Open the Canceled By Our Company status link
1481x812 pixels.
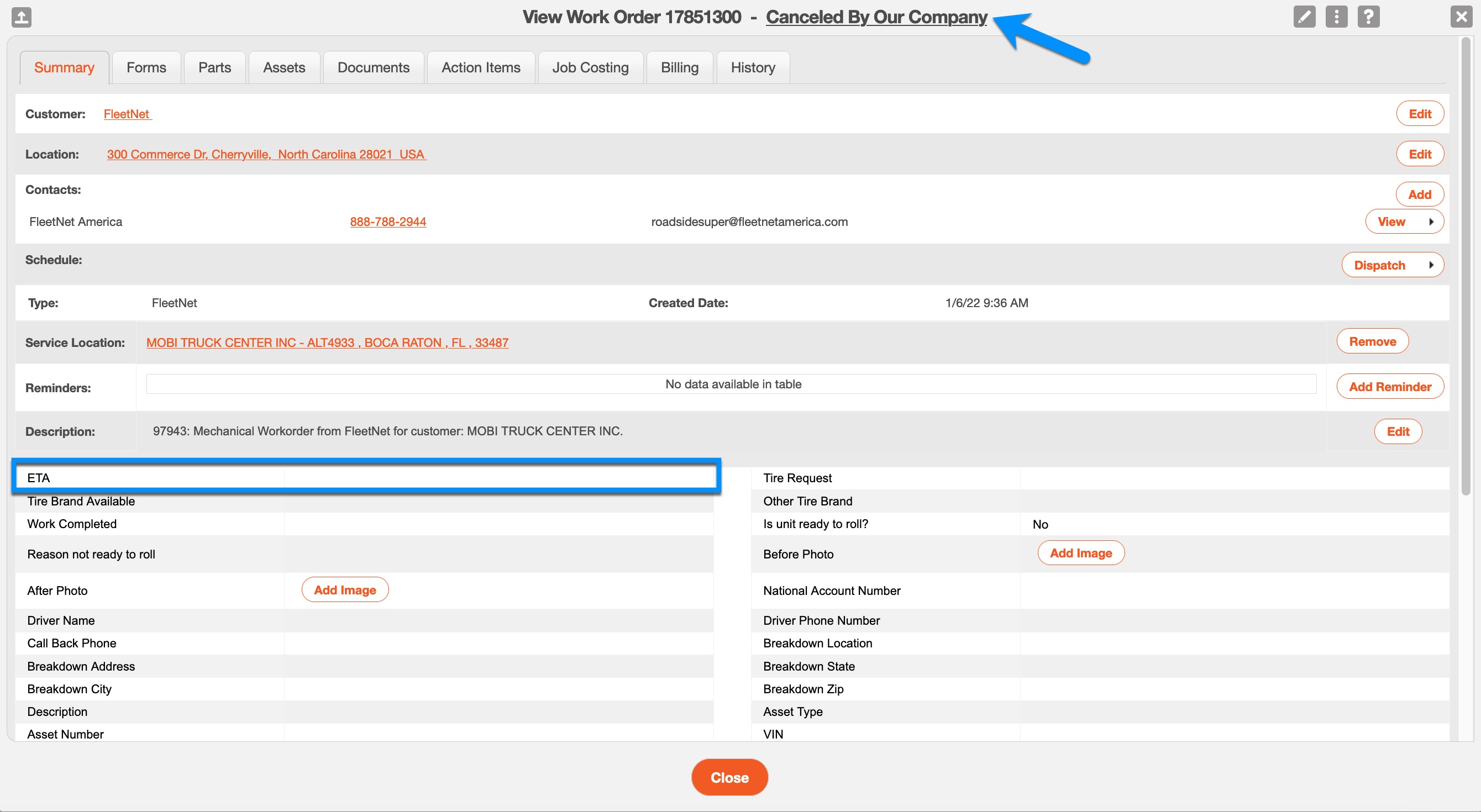(876, 17)
